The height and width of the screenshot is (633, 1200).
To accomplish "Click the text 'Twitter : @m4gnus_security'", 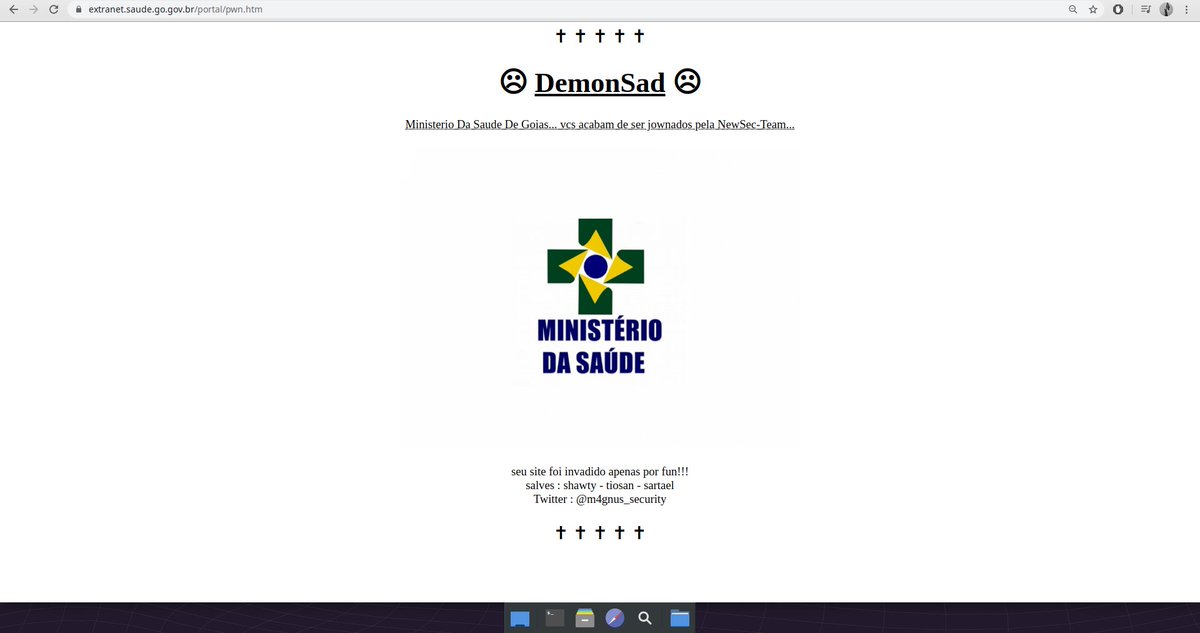I will [x=600, y=499].
